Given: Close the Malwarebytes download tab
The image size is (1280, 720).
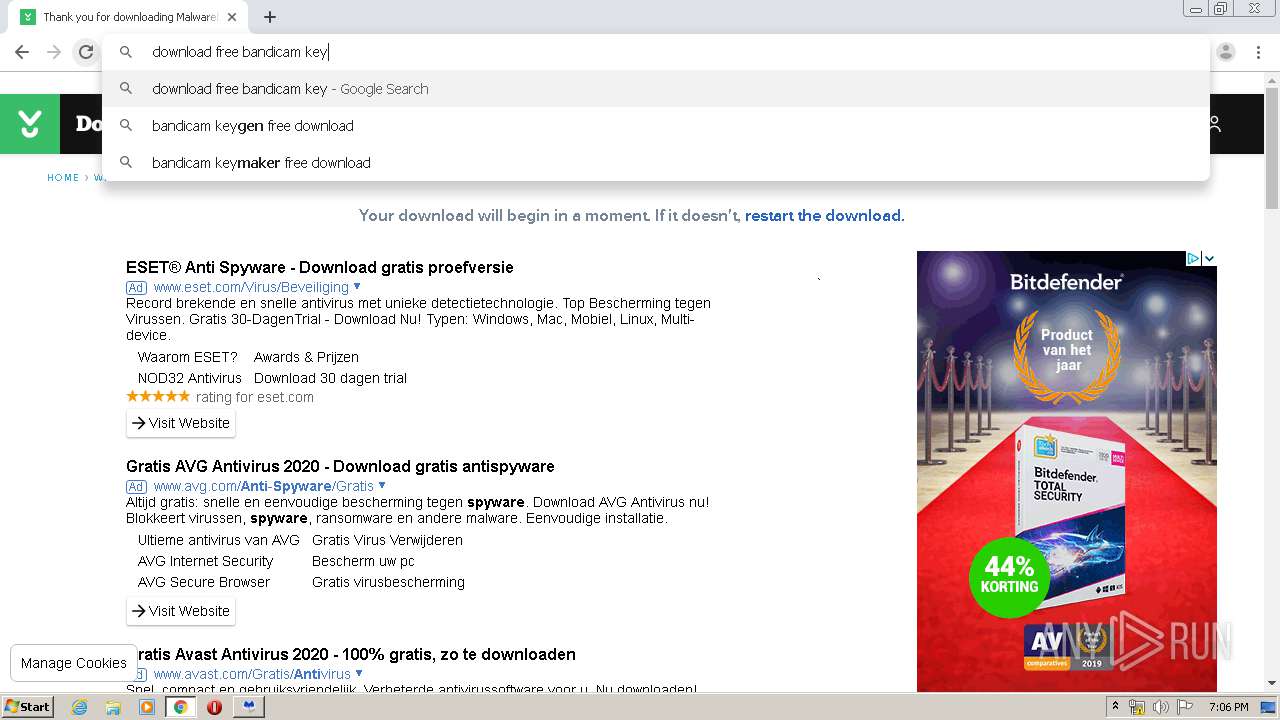Looking at the screenshot, I should point(232,17).
